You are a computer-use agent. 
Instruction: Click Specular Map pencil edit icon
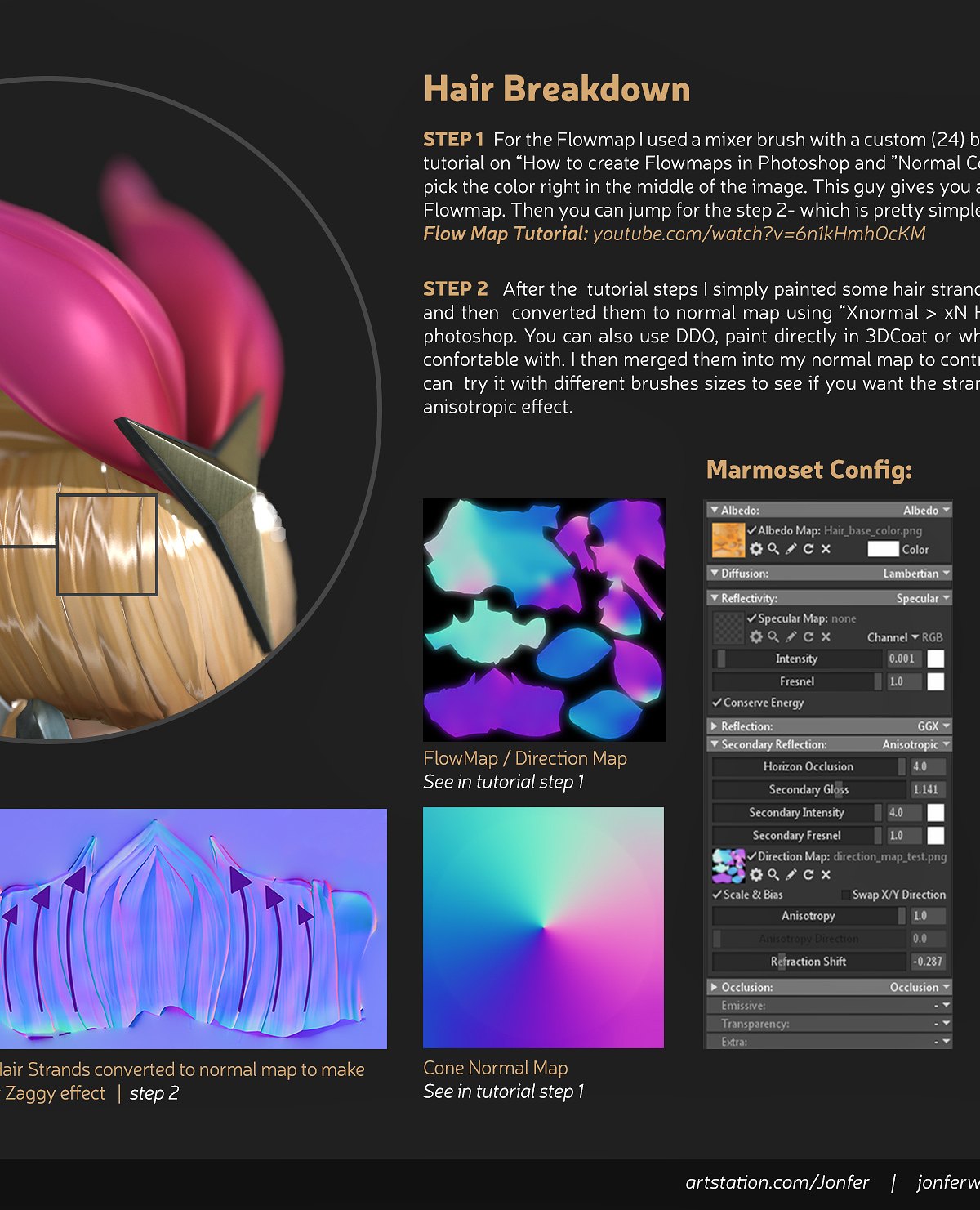tap(791, 636)
